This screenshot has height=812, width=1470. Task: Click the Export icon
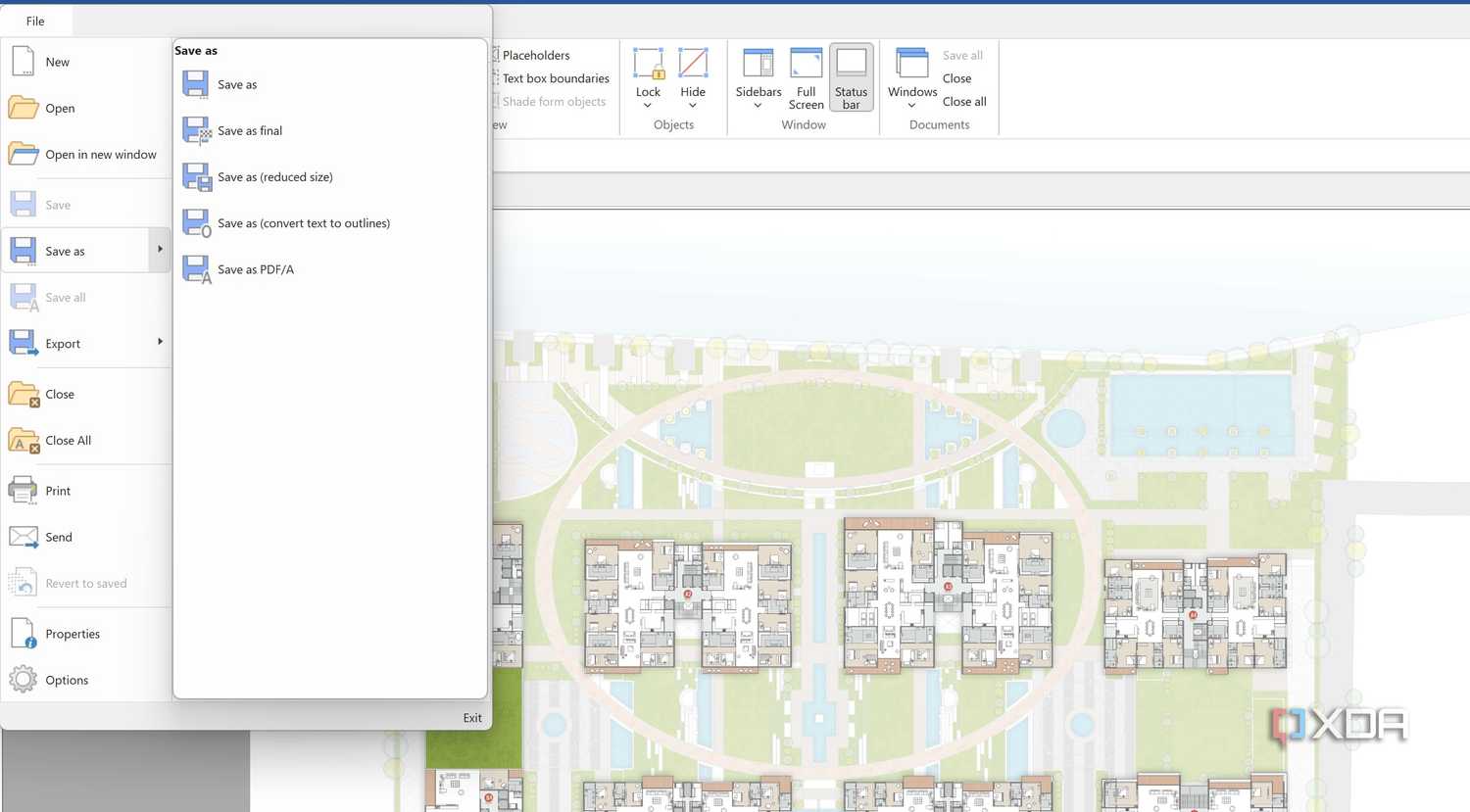click(23, 343)
